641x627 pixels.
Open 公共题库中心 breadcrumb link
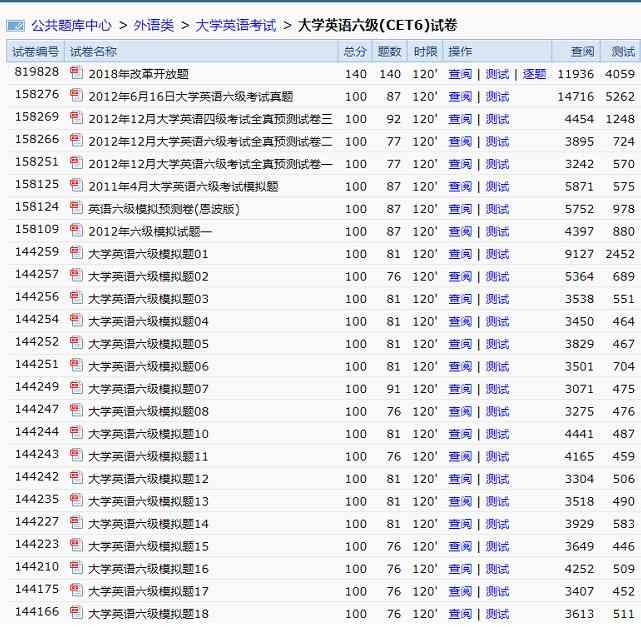[x=71, y=25]
